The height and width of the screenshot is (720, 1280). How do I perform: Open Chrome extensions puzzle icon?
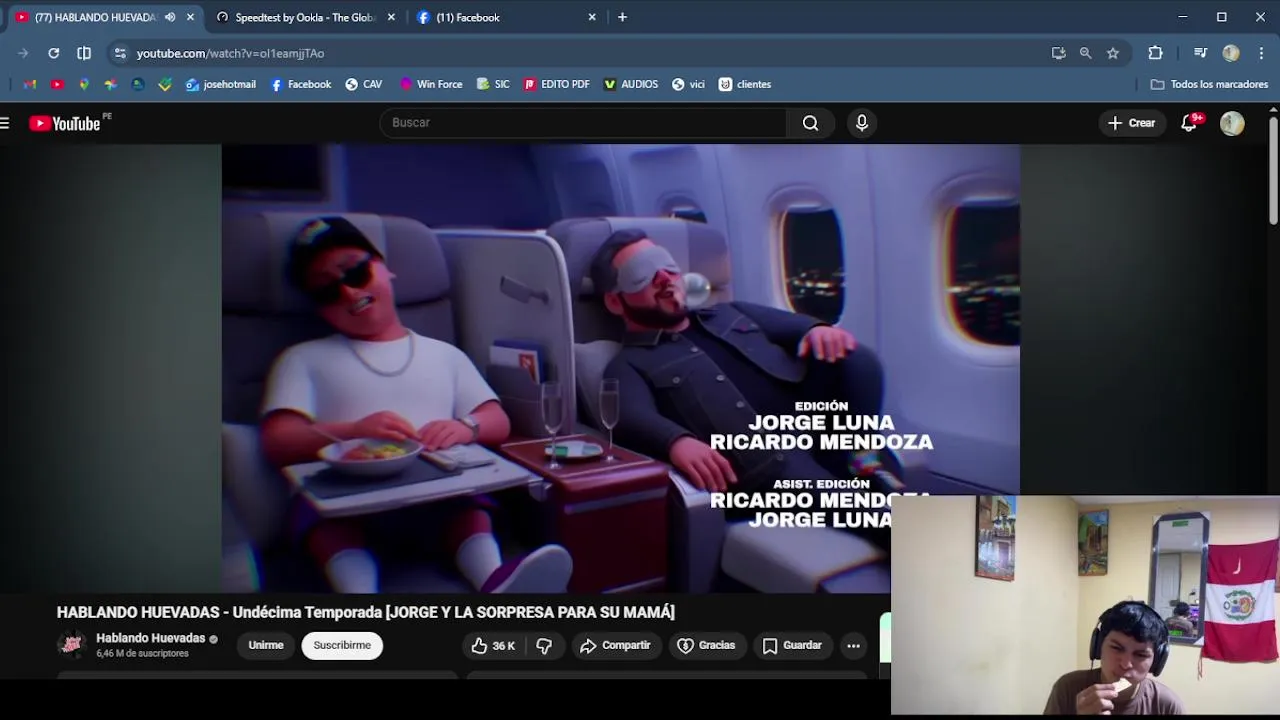(1155, 53)
